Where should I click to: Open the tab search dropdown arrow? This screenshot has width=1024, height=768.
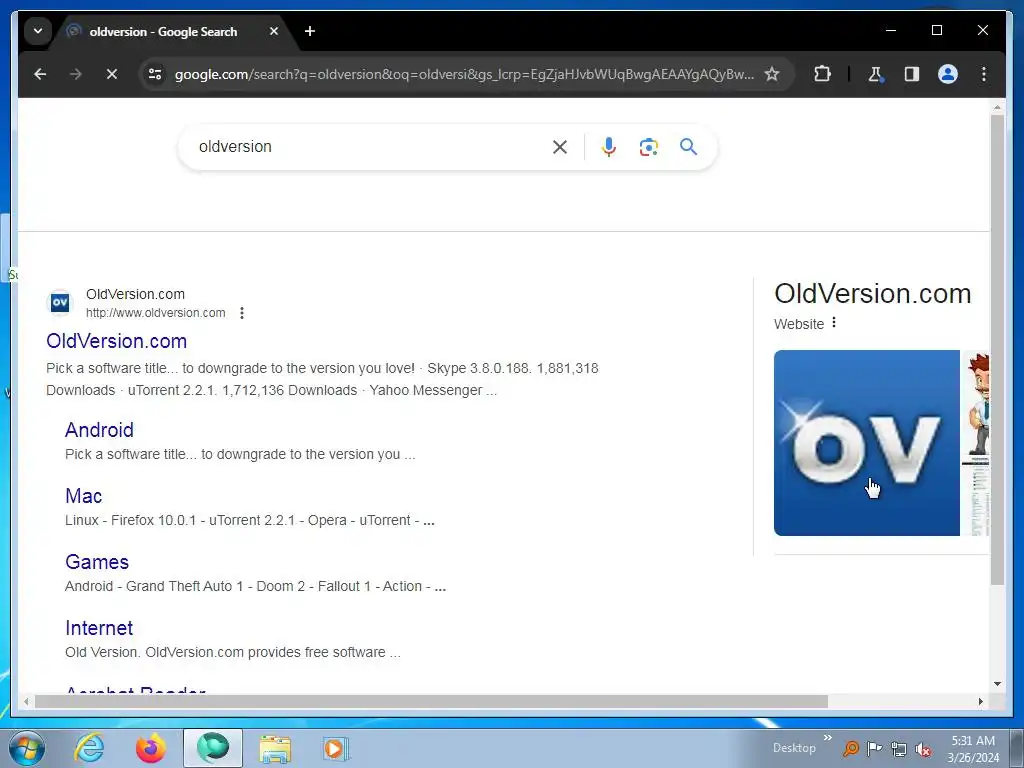[38, 31]
